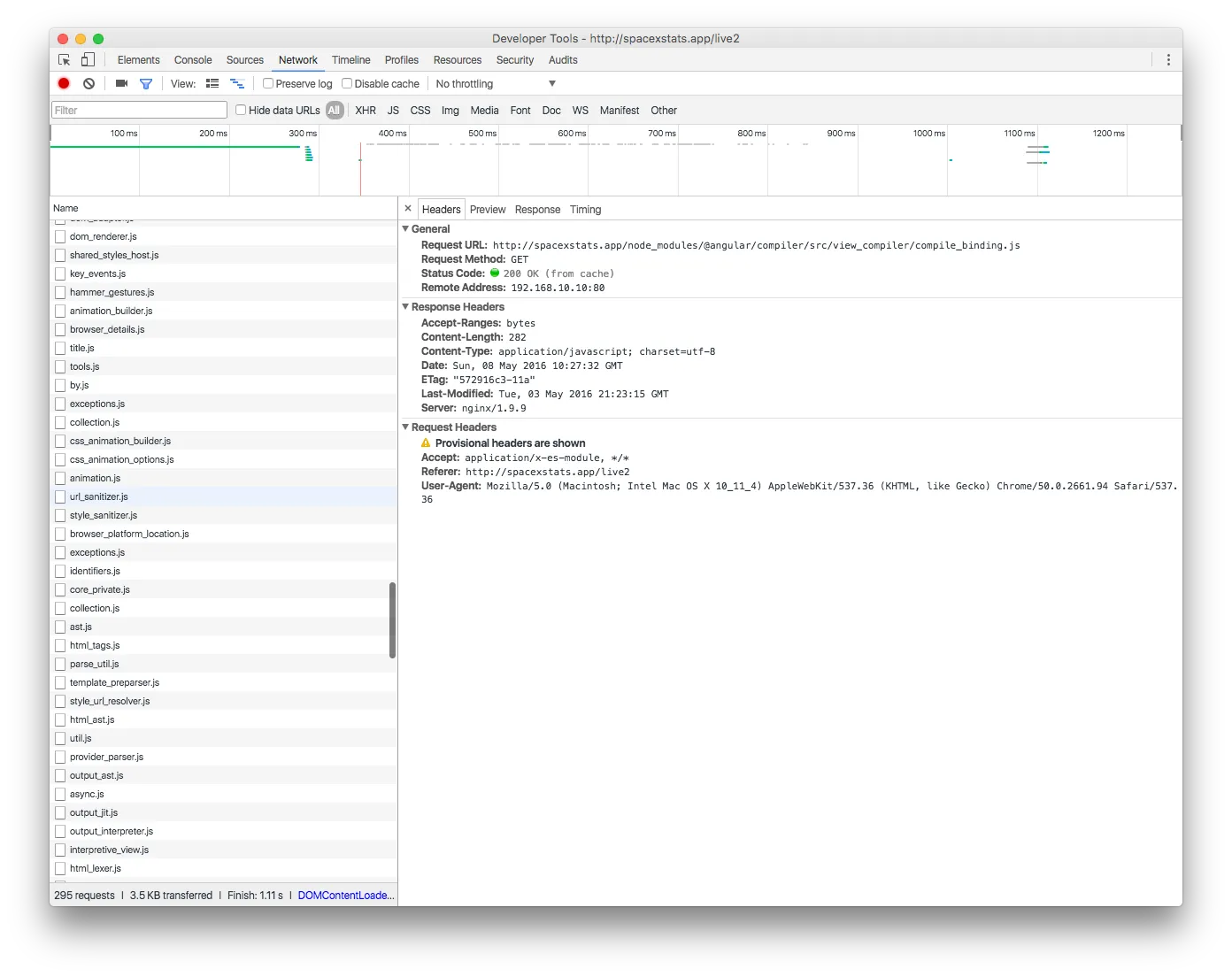Select the core_private.js request
The height and width of the screenshot is (977, 1232).
[x=223, y=589]
